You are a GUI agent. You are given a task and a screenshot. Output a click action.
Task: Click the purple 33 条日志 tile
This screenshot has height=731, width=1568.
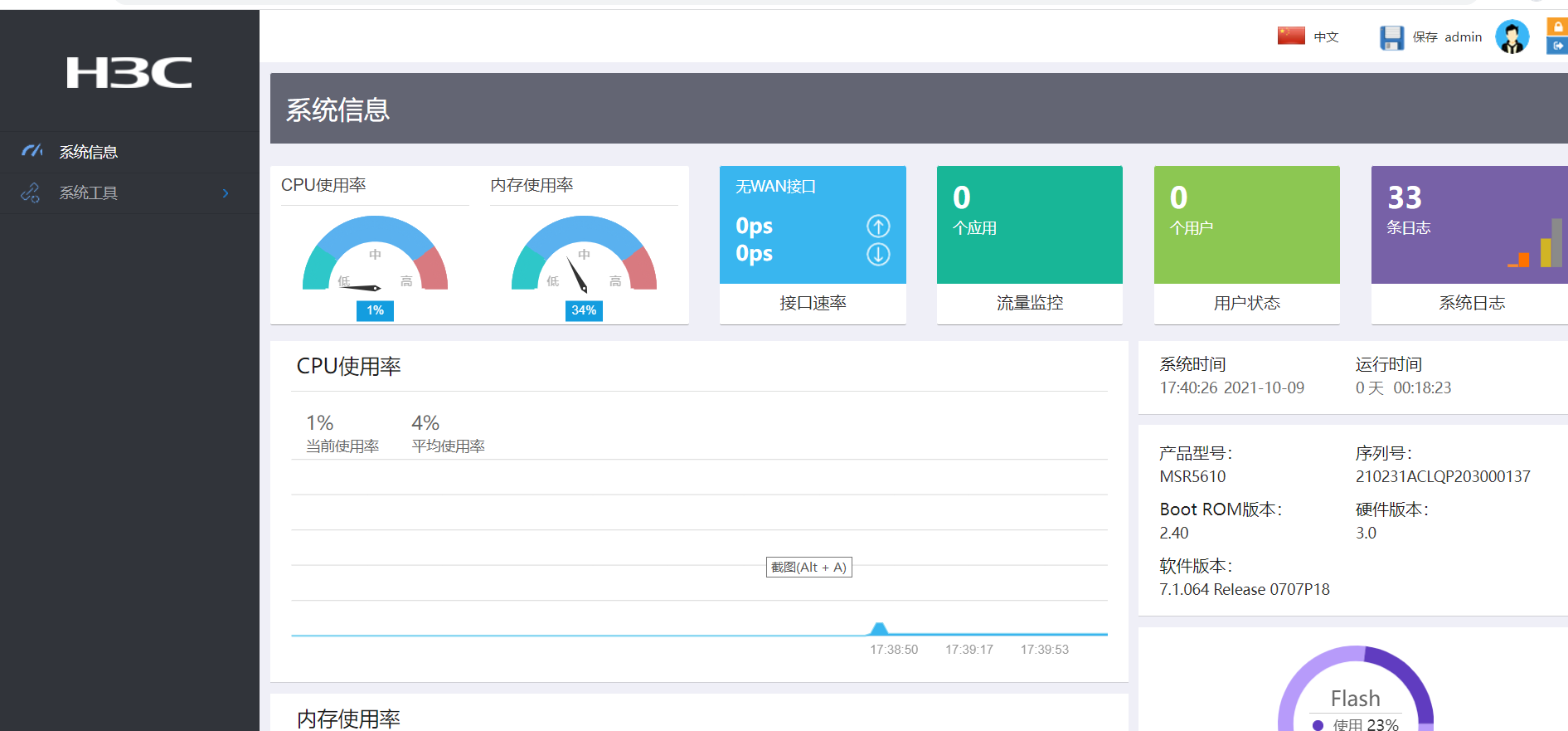point(1469,225)
